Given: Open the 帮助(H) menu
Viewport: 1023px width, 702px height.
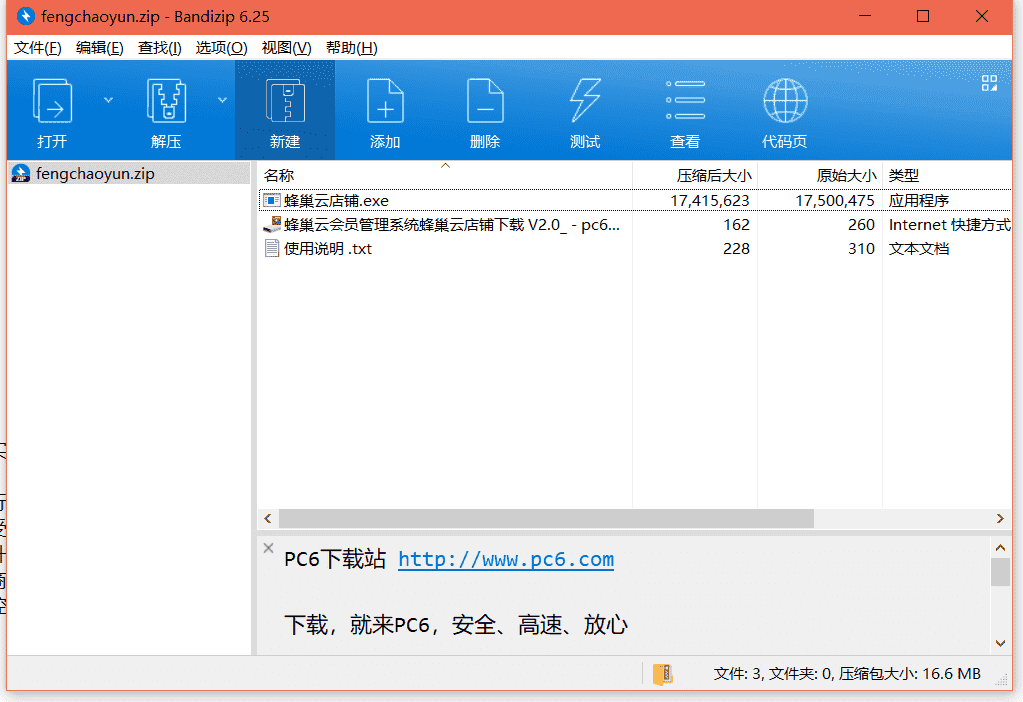Looking at the screenshot, I should pos(352,48).
